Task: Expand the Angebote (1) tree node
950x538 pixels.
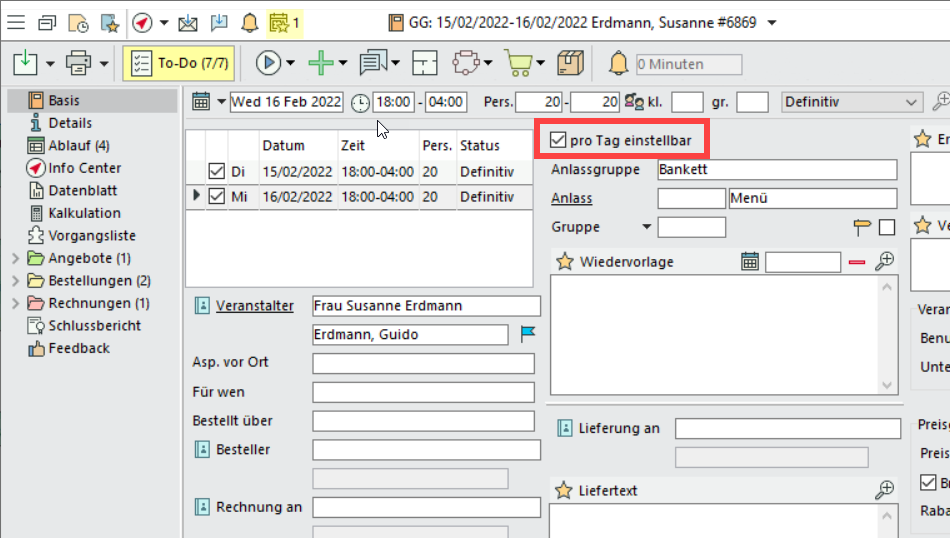Action: [x=15, y=258]
